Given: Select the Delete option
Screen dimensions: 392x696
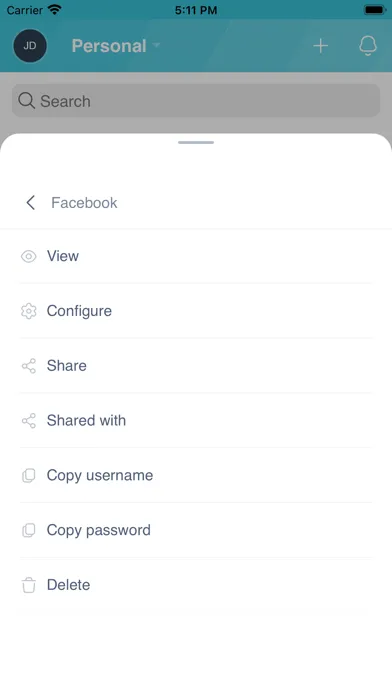Looking at the screenshot, I should [196, 585].
